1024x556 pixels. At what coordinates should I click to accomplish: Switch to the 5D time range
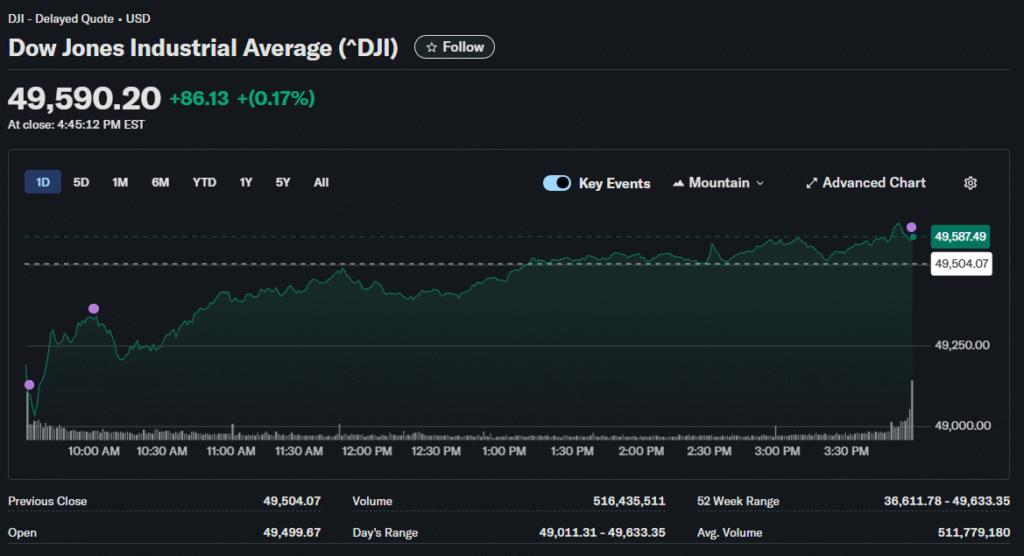pos(82,182)
